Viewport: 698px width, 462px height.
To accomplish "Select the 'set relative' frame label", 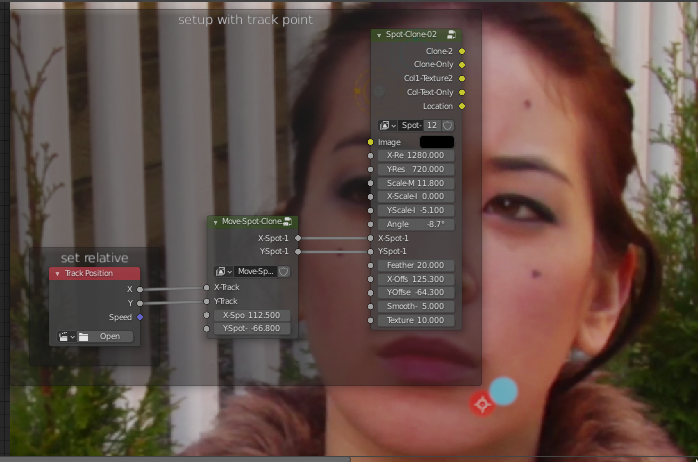I will 94,258.
